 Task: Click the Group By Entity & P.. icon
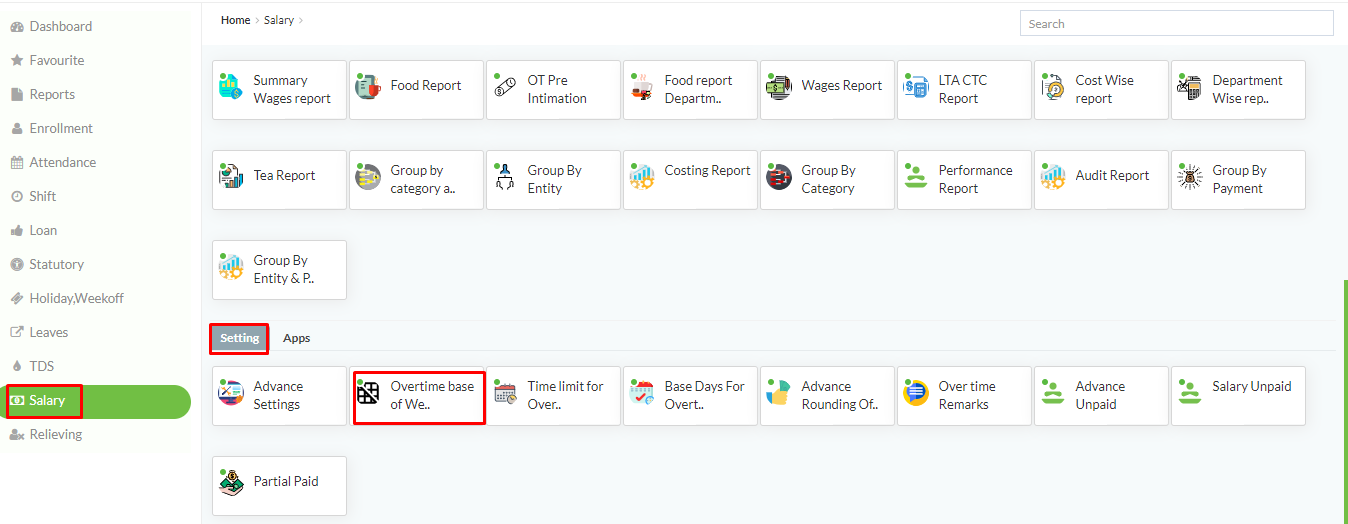(231, 268)
